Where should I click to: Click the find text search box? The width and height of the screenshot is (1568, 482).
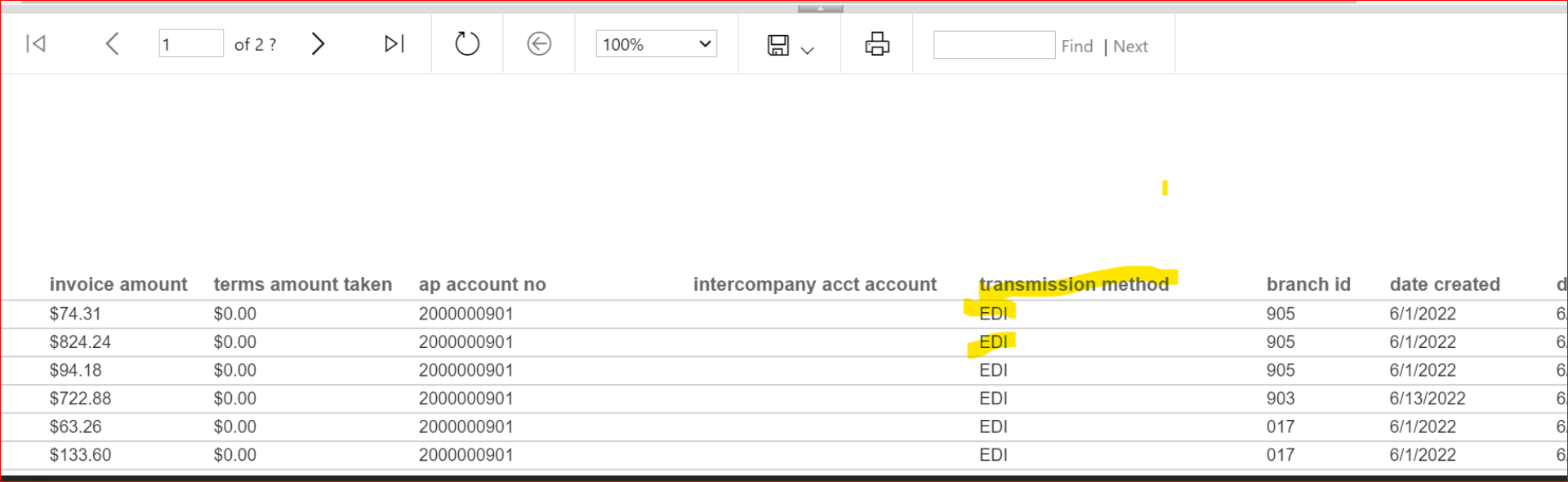click(993, 46)
